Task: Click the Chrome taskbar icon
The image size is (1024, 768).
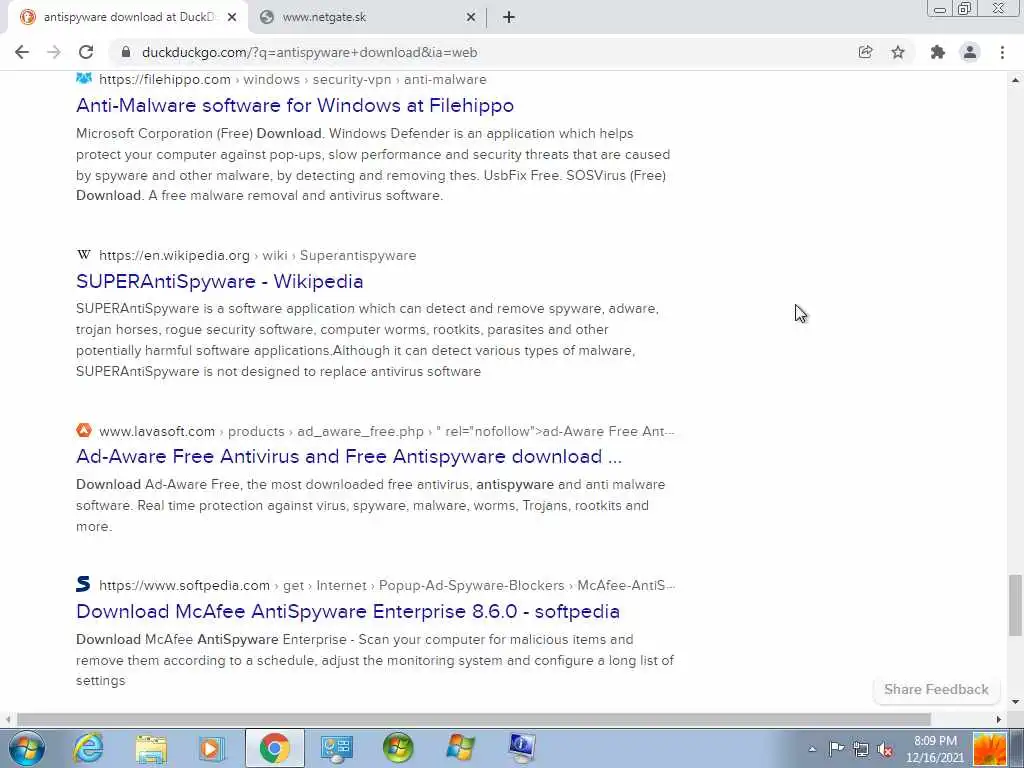Action: point(274,748)
